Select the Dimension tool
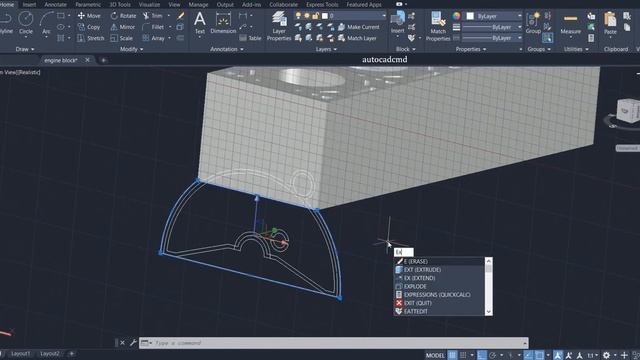Image resolution: width=640 pixels, height=360 pixels. pos(223,23)
